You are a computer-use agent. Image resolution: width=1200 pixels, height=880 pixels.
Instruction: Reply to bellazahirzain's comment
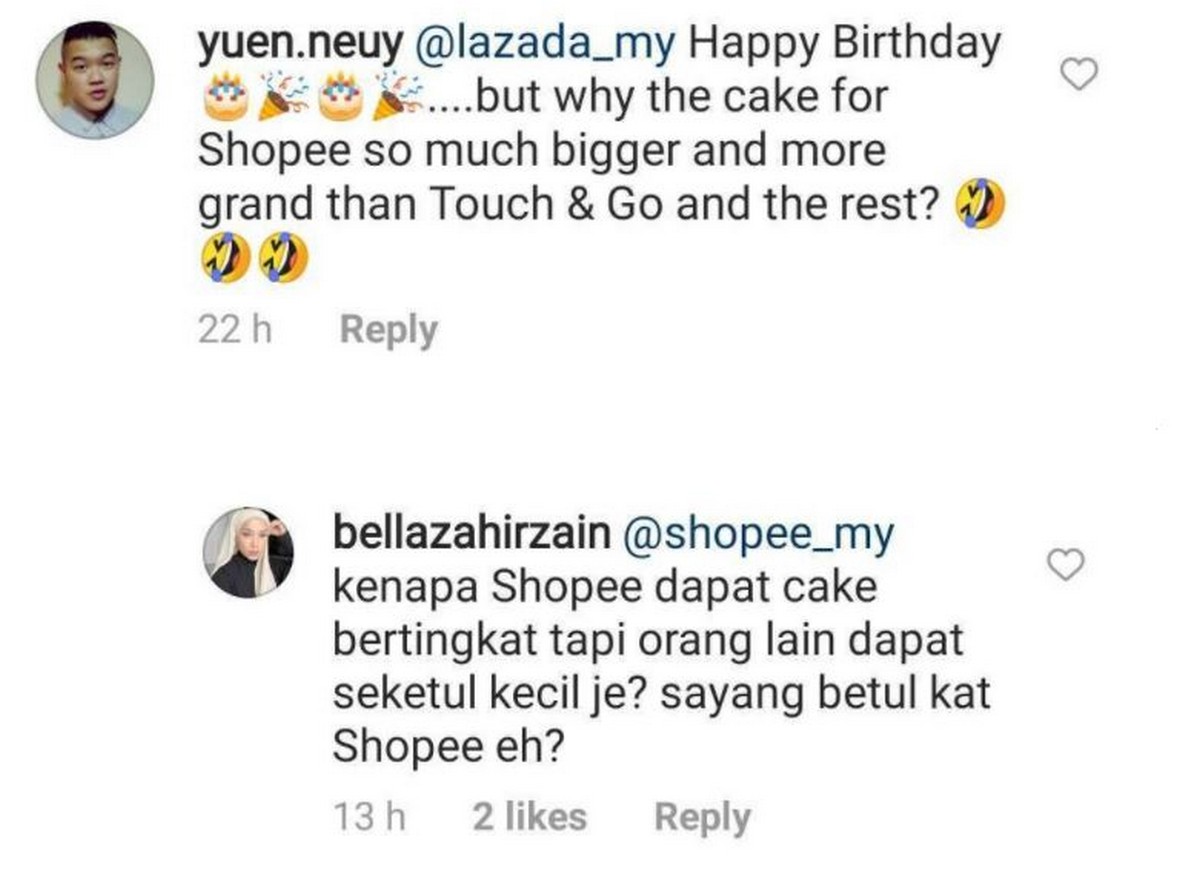[702, 818]
